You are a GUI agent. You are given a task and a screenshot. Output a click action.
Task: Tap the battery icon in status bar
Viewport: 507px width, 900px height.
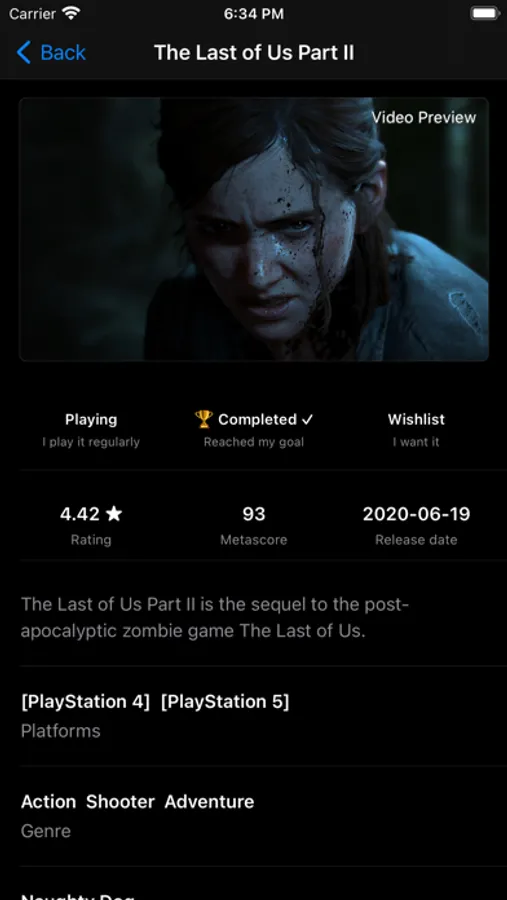(485, 14)
